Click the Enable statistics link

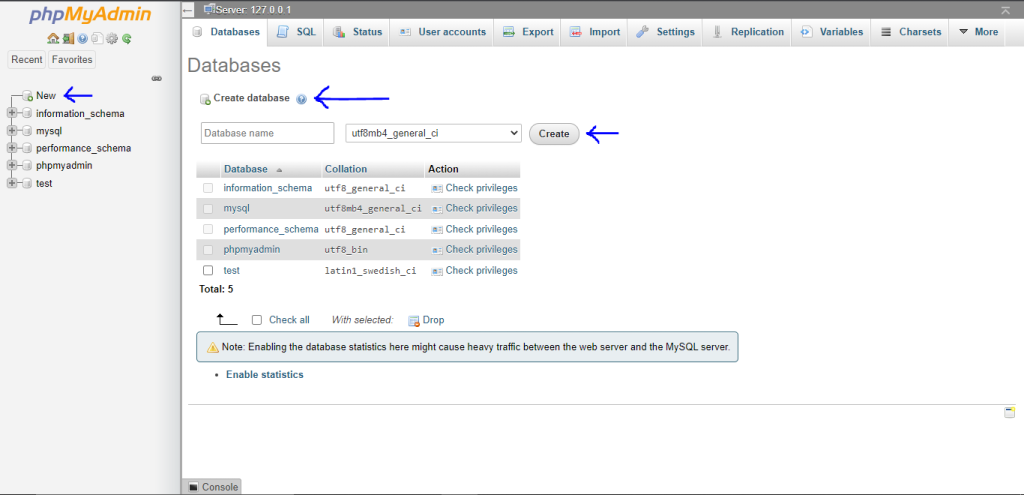click(x=264, y=375)
